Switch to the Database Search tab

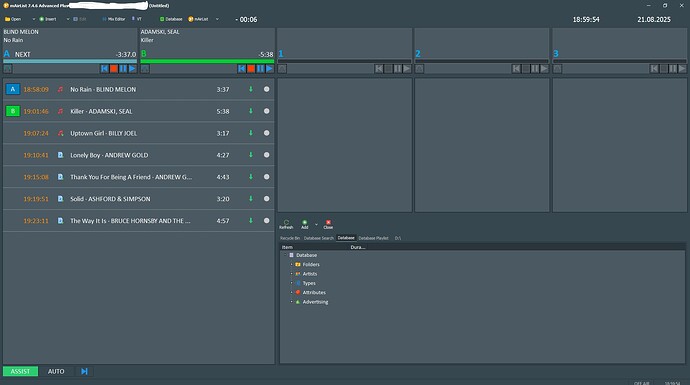(x=319, y=238)
